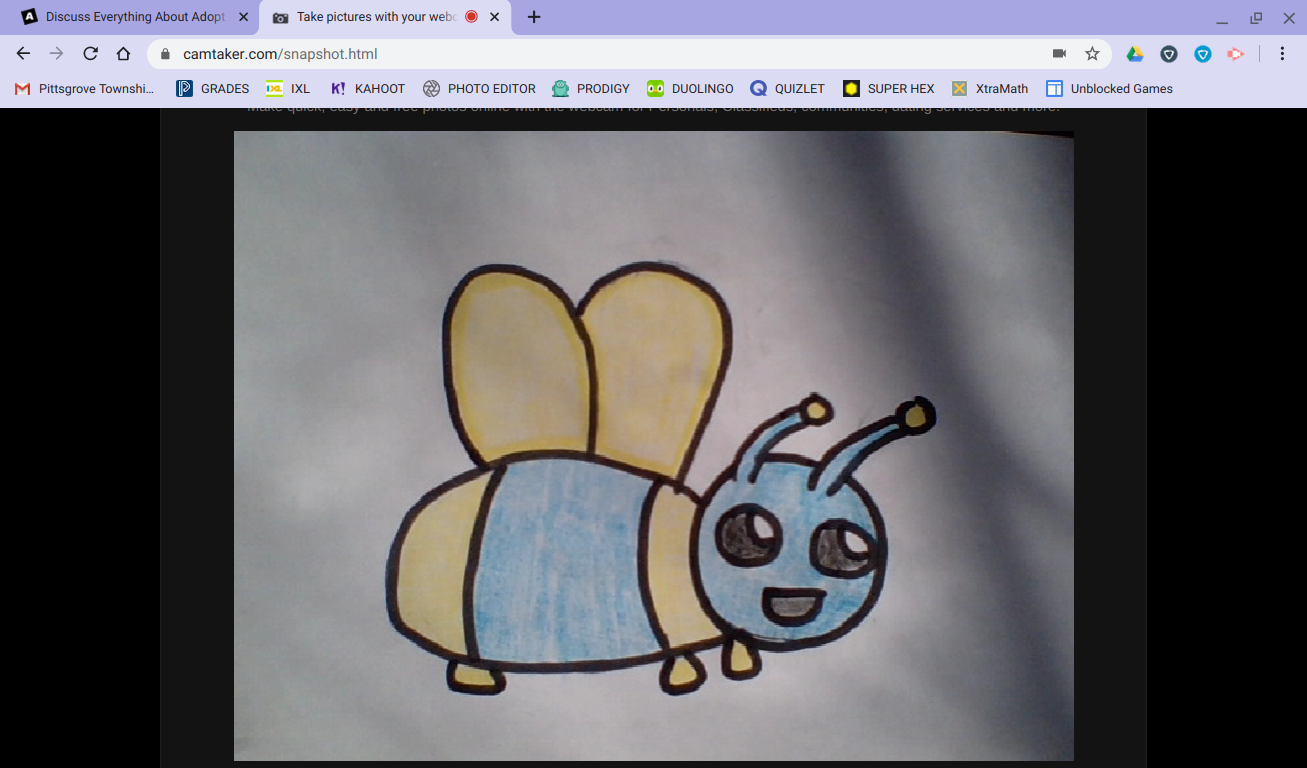
Task: Open the GRADES bookmark
Action: coord(213,89)
